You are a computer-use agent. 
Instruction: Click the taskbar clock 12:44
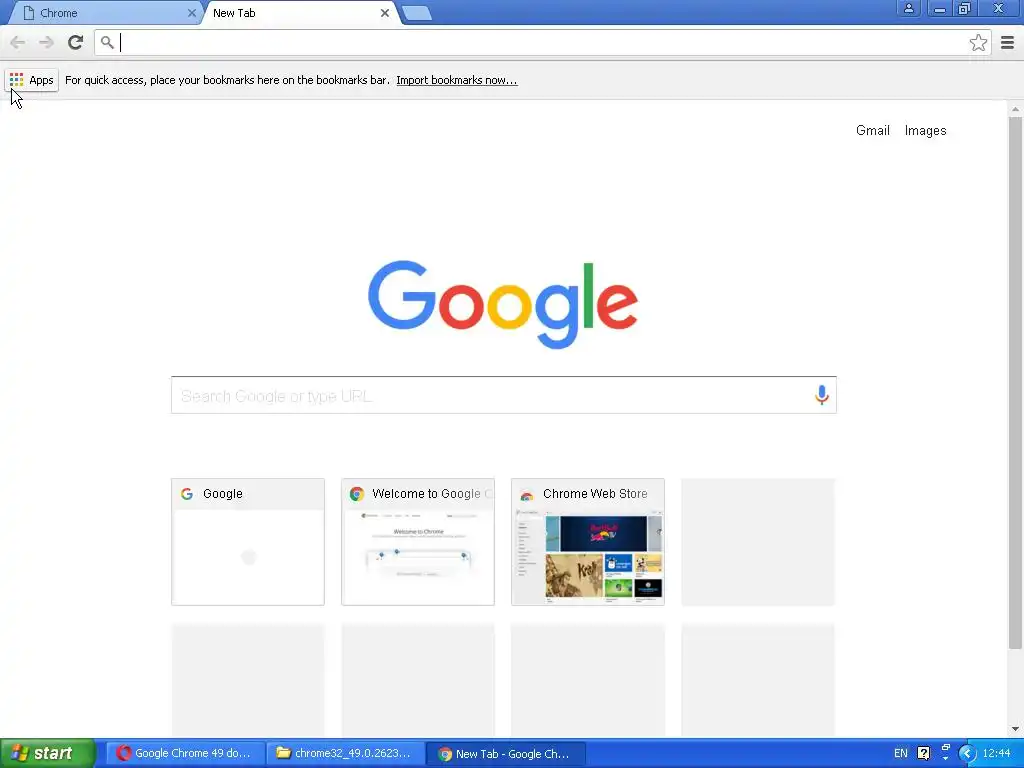[x=997, y=753]
